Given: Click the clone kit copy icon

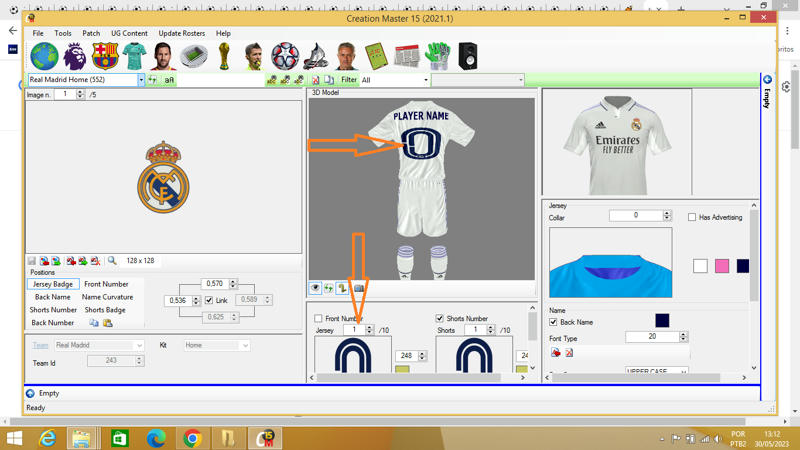Looking at the screenshot, I should pos(329,80).
